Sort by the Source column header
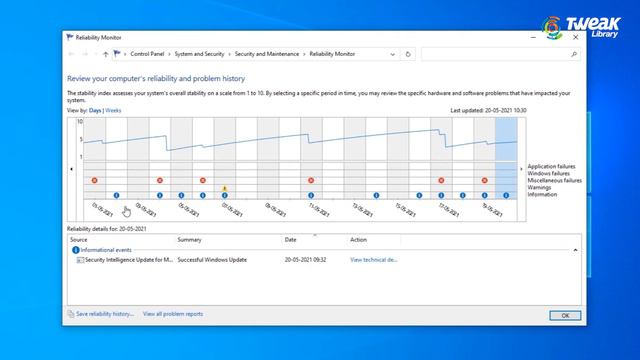The width and height of the screenshot is (640, 360). [x=79, y=240]
